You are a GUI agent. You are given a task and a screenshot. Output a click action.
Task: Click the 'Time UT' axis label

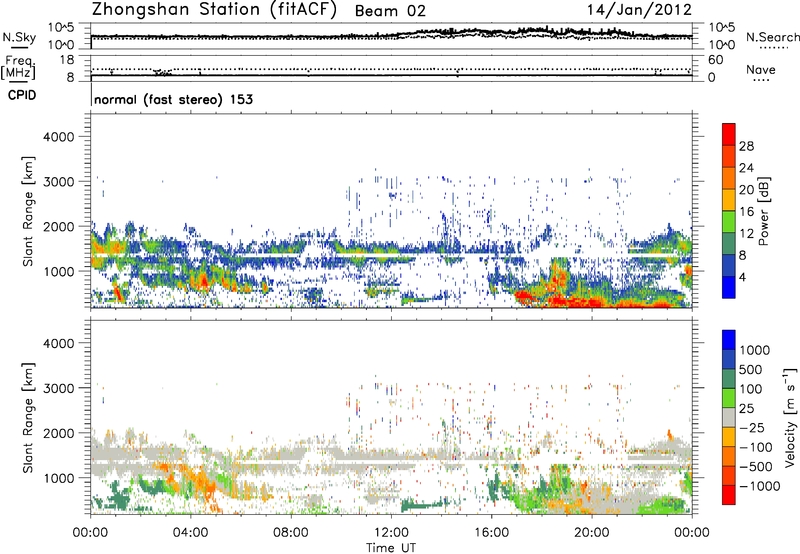[x=391, y=548]
